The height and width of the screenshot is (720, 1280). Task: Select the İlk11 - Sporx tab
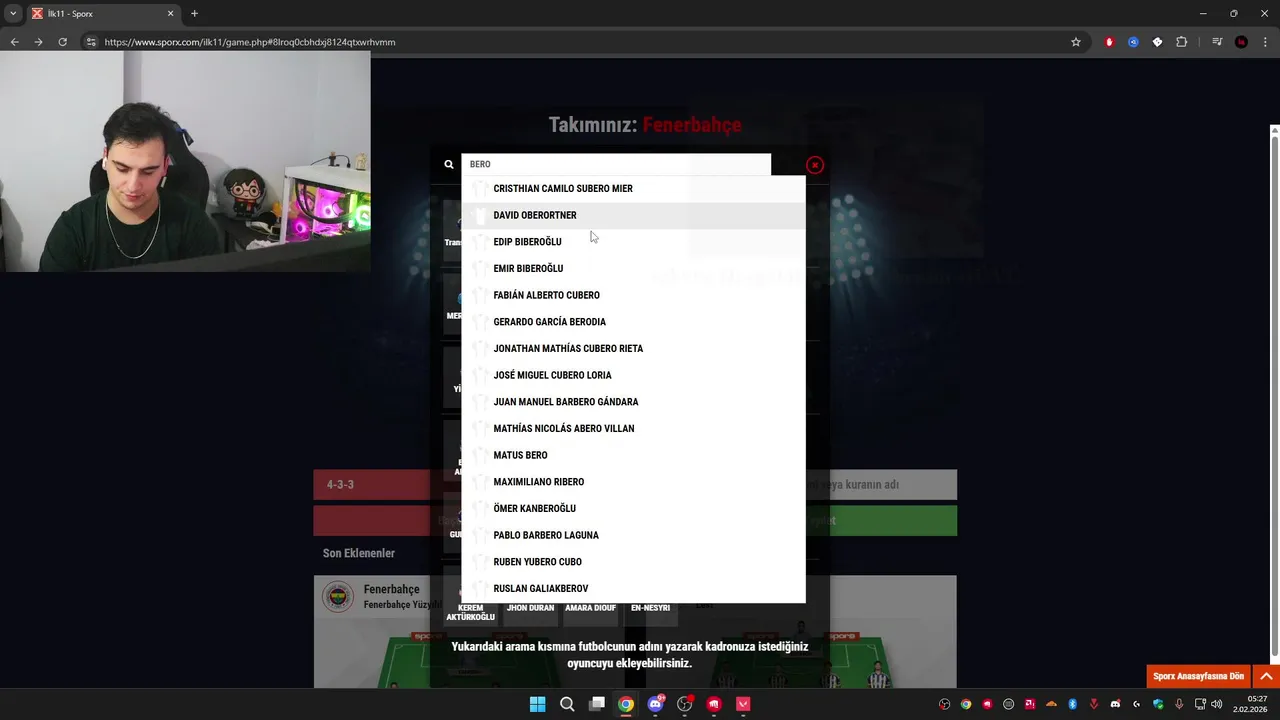102,14
